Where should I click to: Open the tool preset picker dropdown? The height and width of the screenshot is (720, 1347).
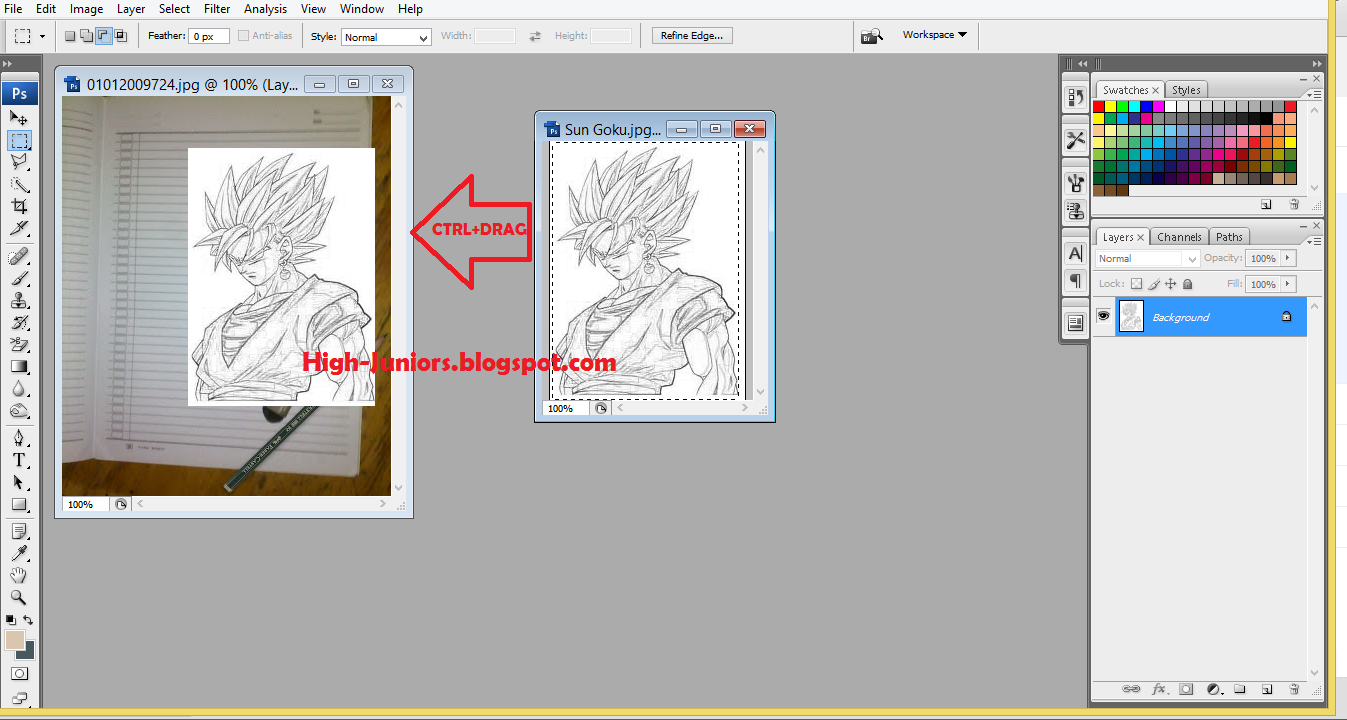[42, 36]
